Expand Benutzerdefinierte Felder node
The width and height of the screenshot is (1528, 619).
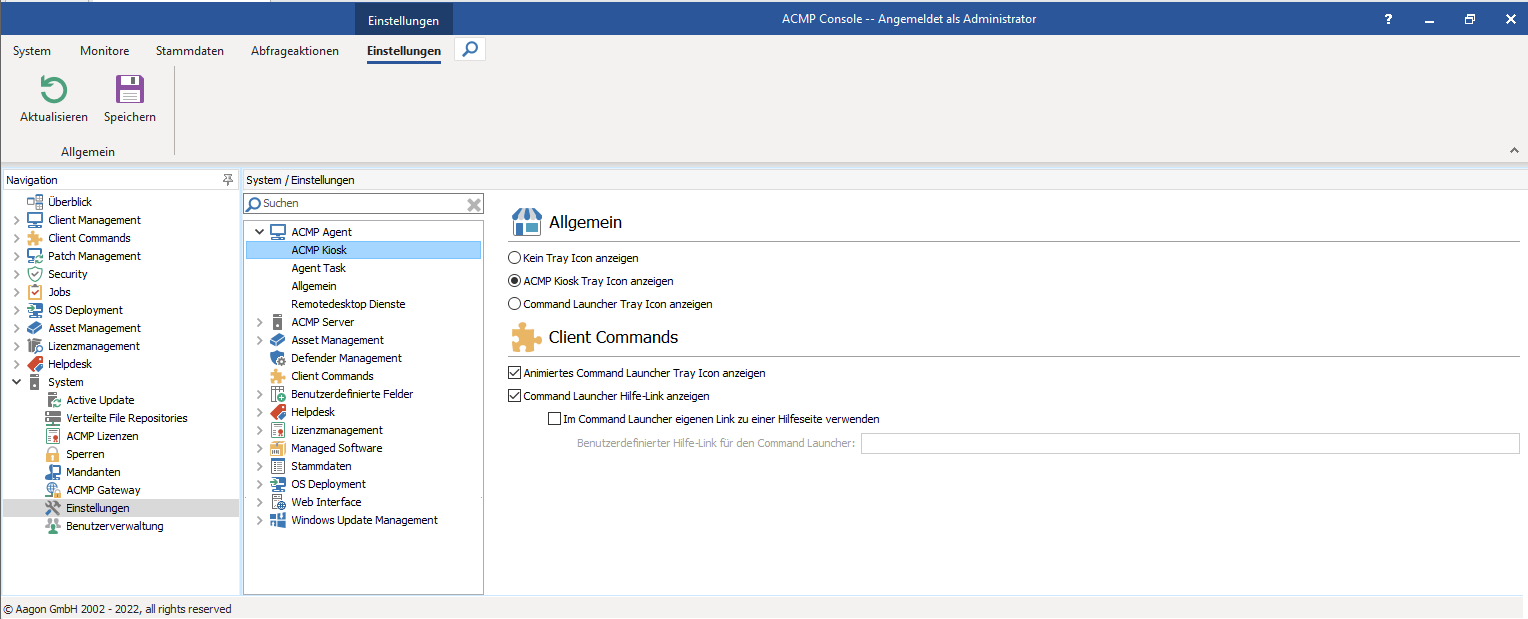(x=260, y=394)
